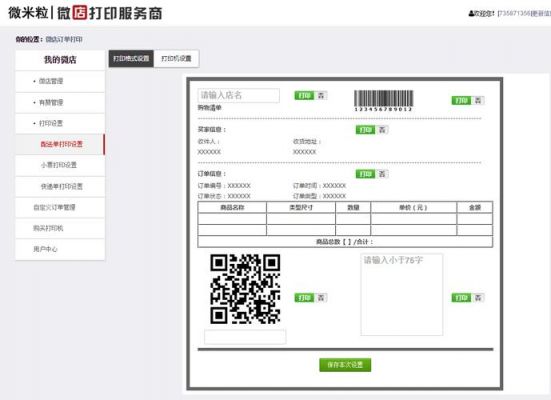
Task: Open 自定义订单管理 in the sidebar
Action: [60, 207]
